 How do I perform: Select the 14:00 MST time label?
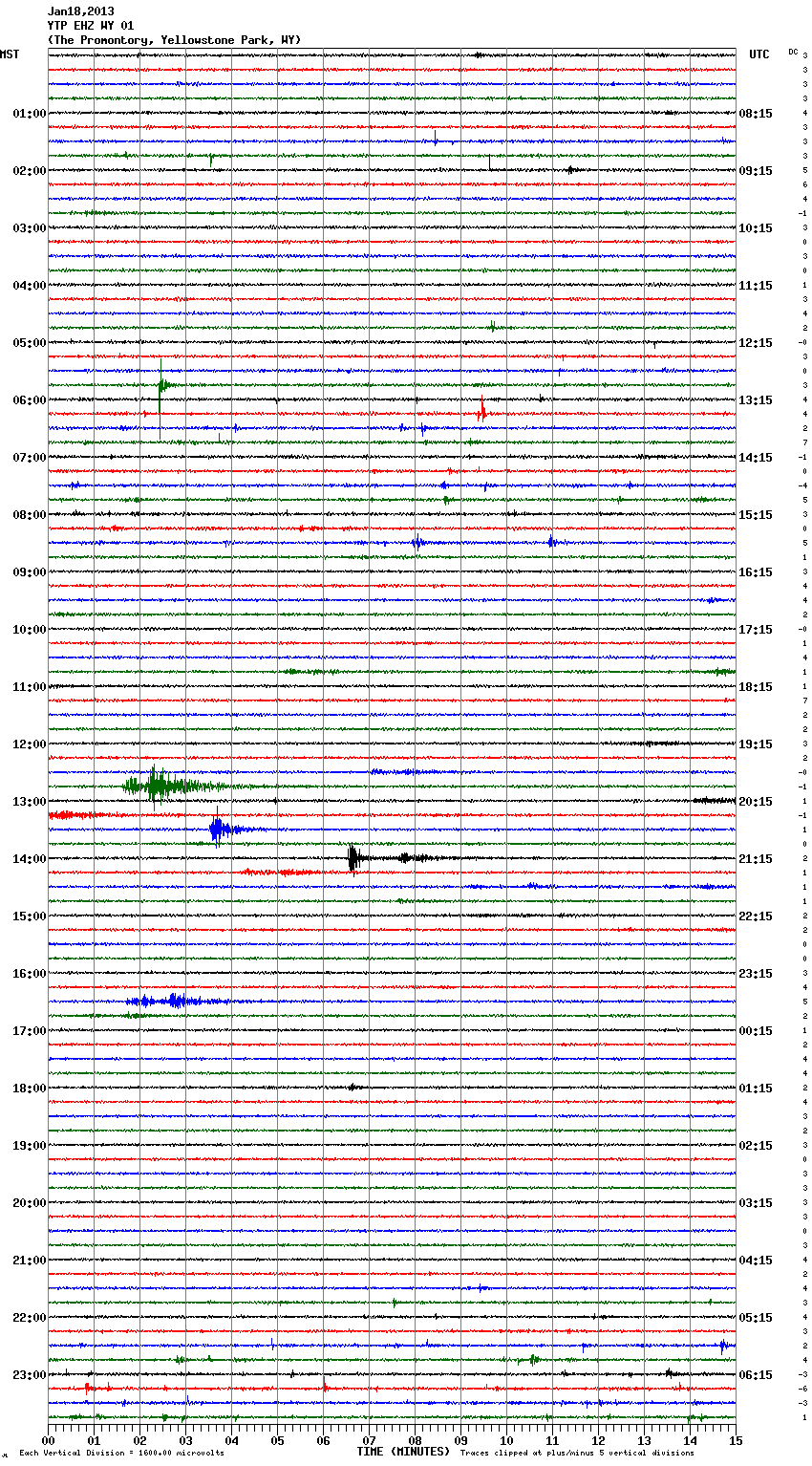coord(30,859)
